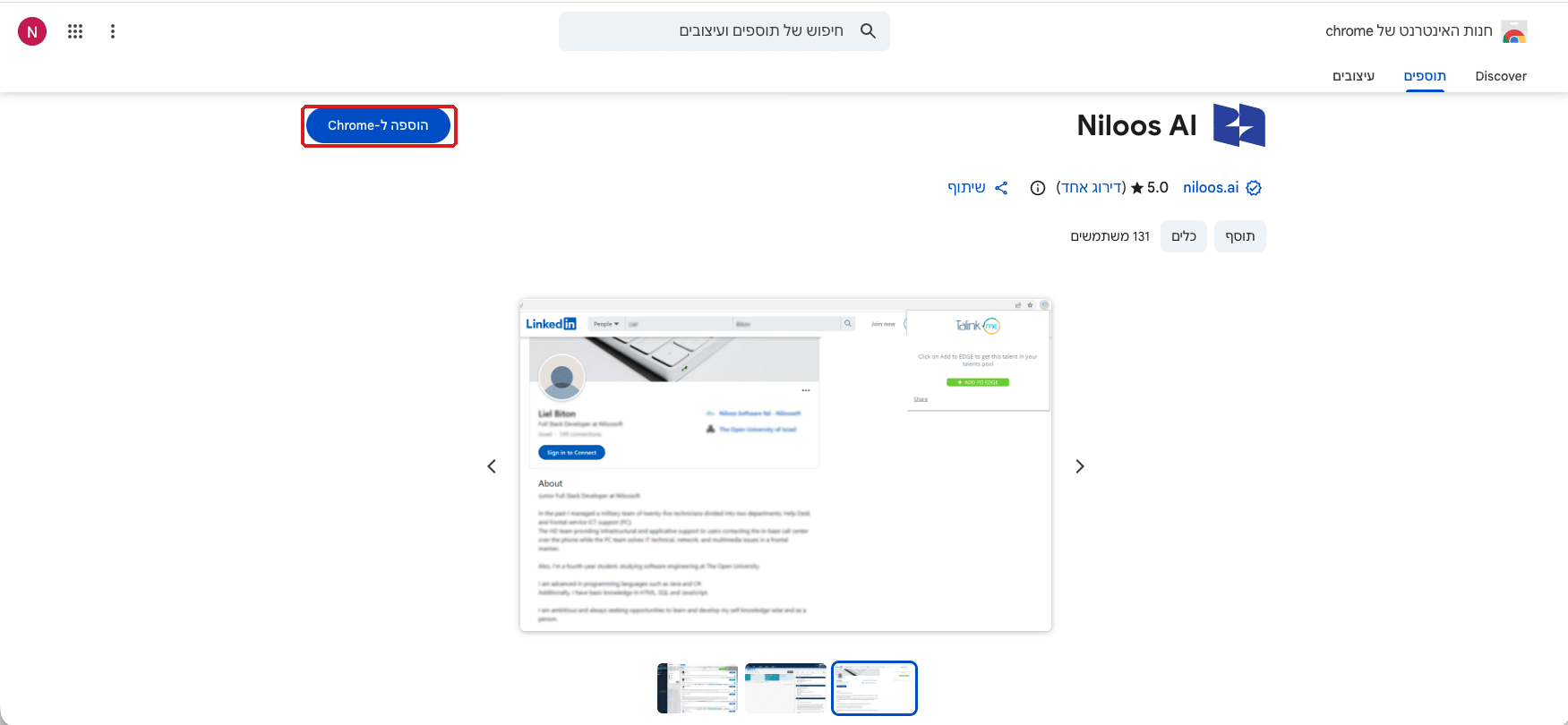Click the Niloos AI extension logo
This screenshot has width=1568, height=725.
click(1239, 124)
